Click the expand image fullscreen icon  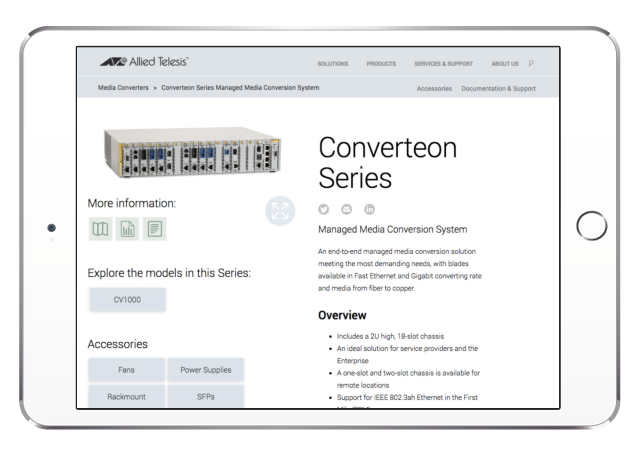pos(281,211)
